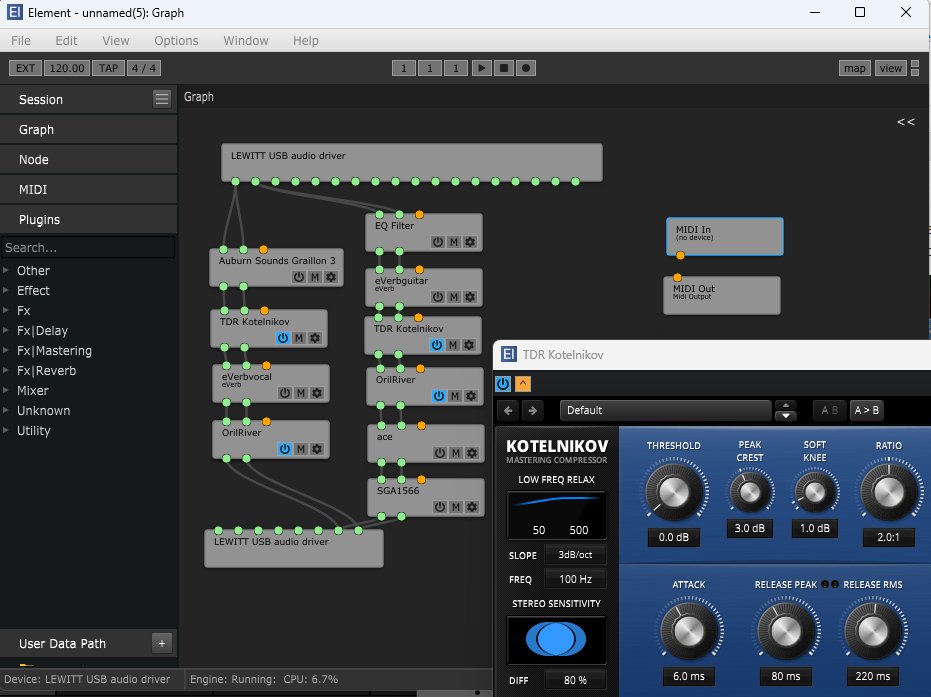Open settings gear on left TDR Kotelnikov node

[315, 338]
